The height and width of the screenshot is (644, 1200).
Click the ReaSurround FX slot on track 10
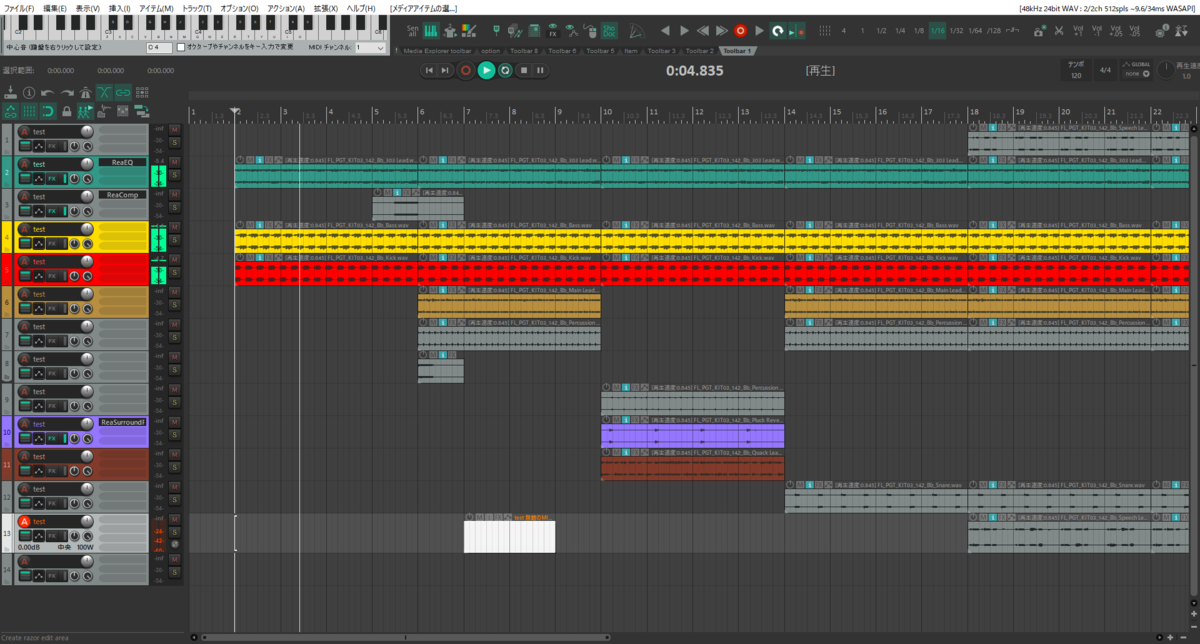pyautogui.click(x=123, y=422)
